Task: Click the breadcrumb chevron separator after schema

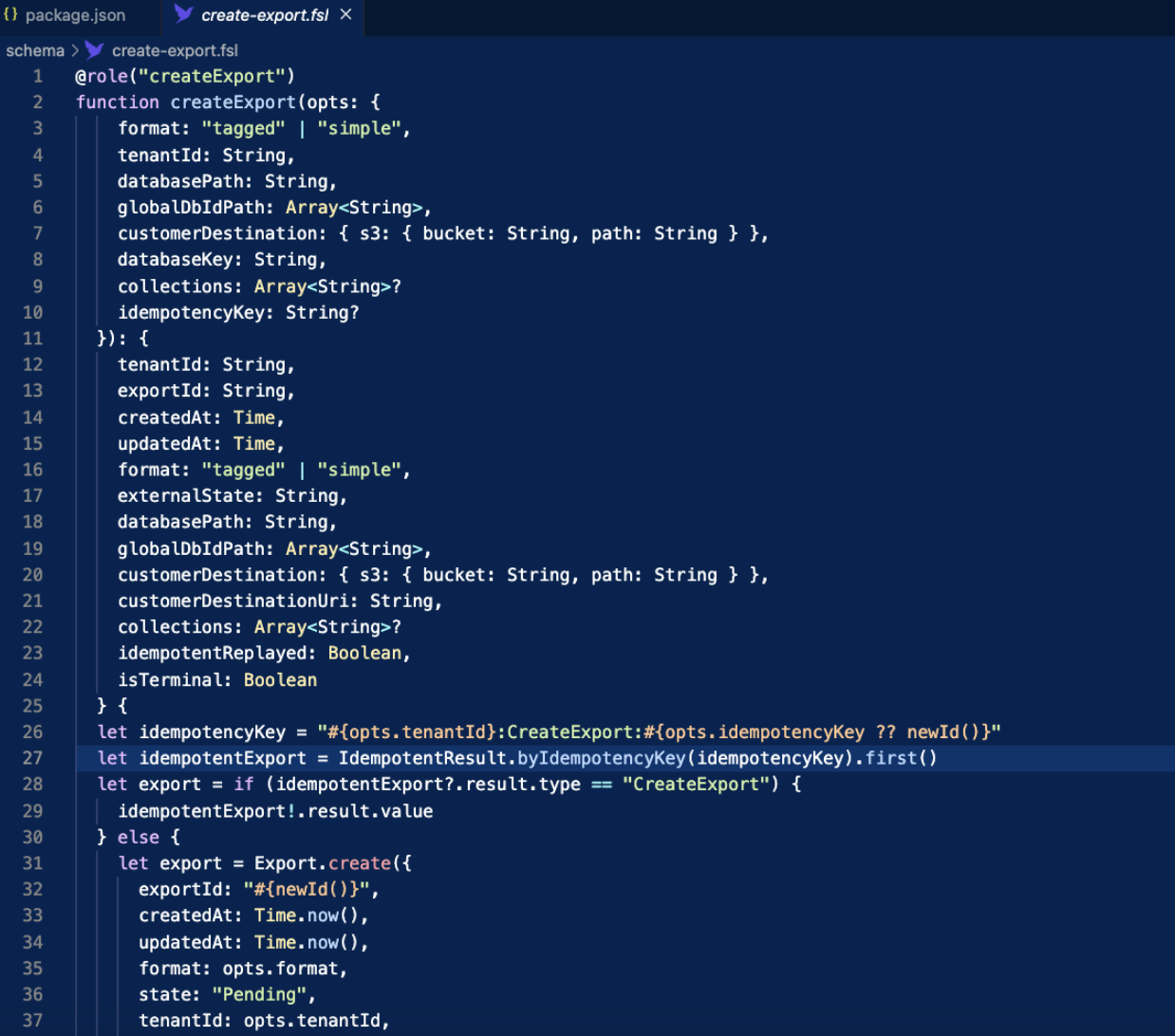Action: [75, 50]
